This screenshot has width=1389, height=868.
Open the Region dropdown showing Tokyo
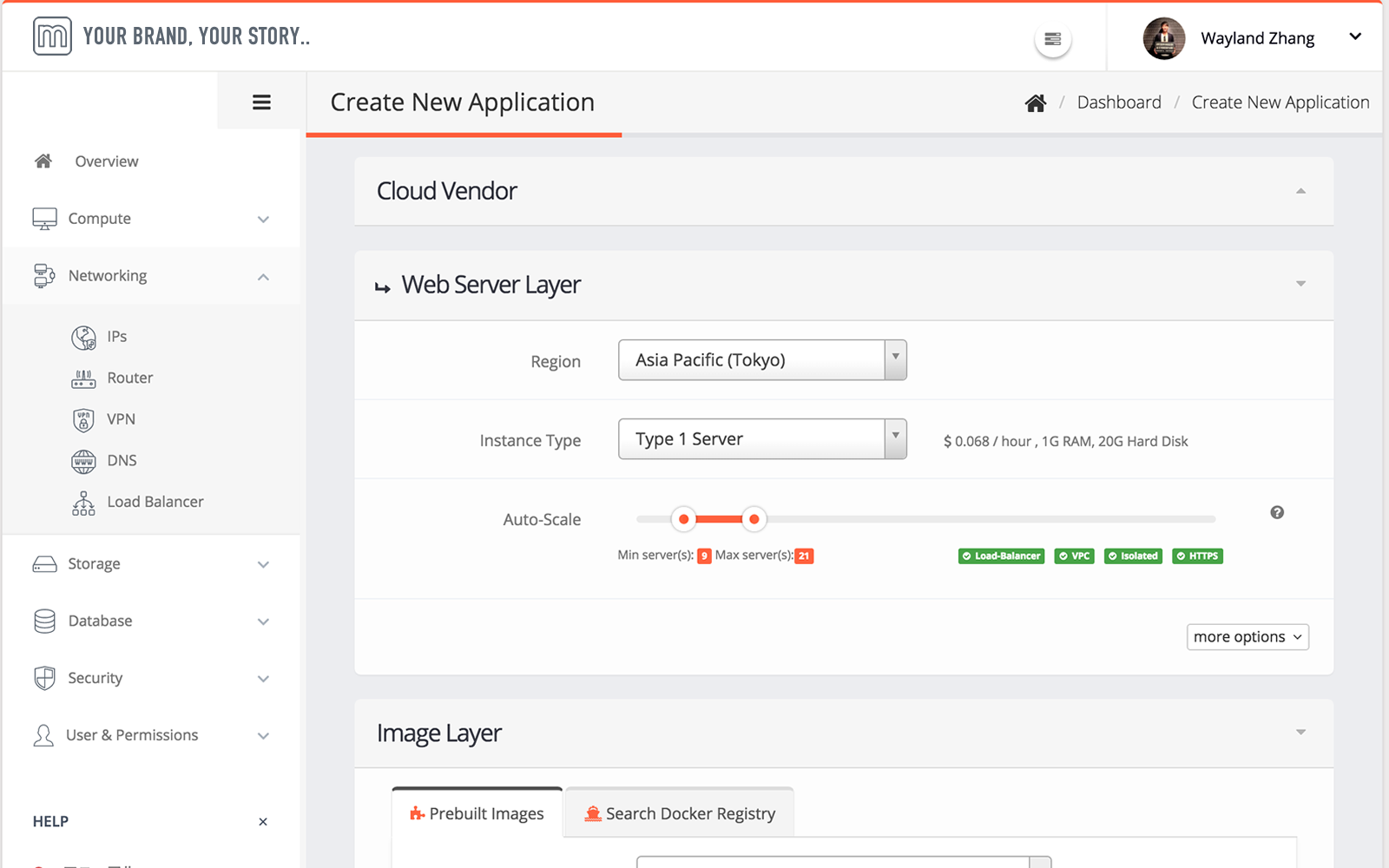[761, 360]
